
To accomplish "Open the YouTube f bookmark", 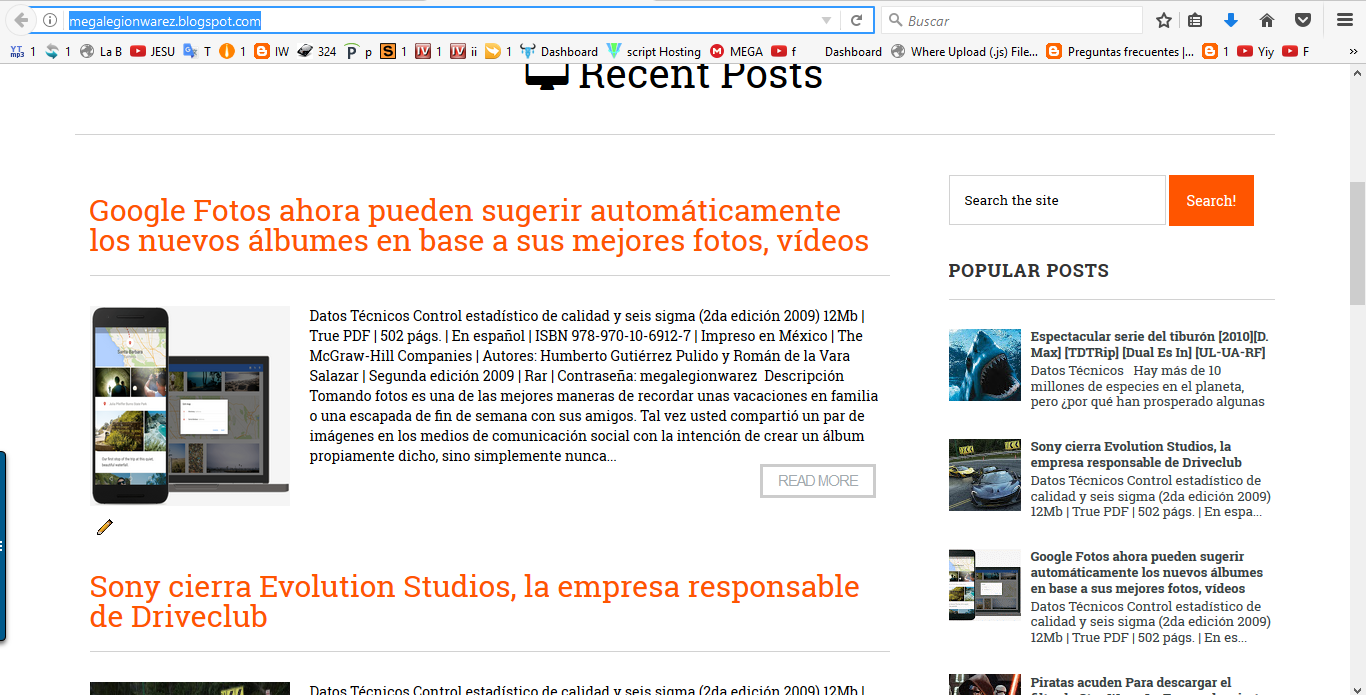I will [x=784, y=51].
